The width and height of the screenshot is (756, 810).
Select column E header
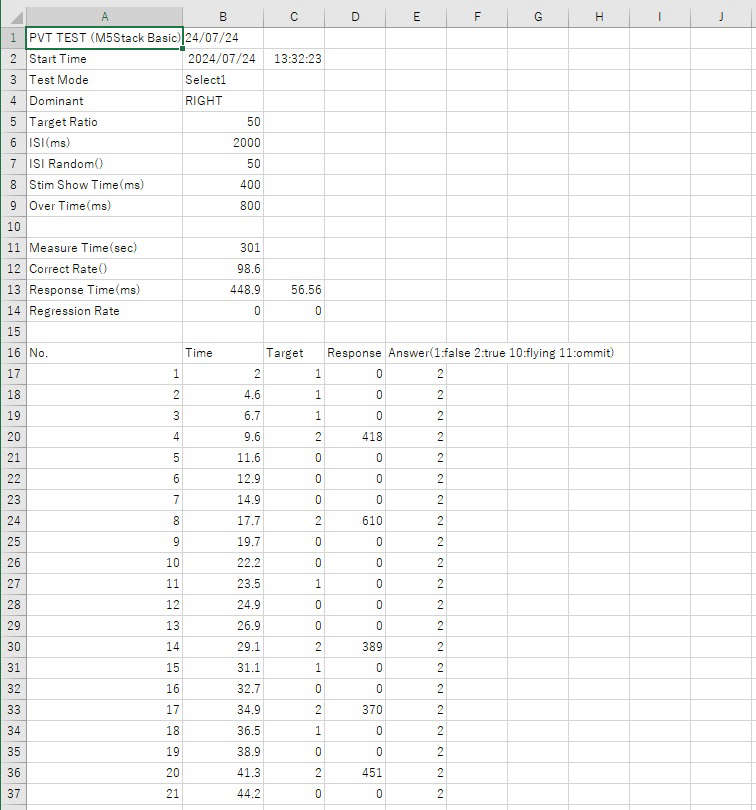click(x=416, y=17)
